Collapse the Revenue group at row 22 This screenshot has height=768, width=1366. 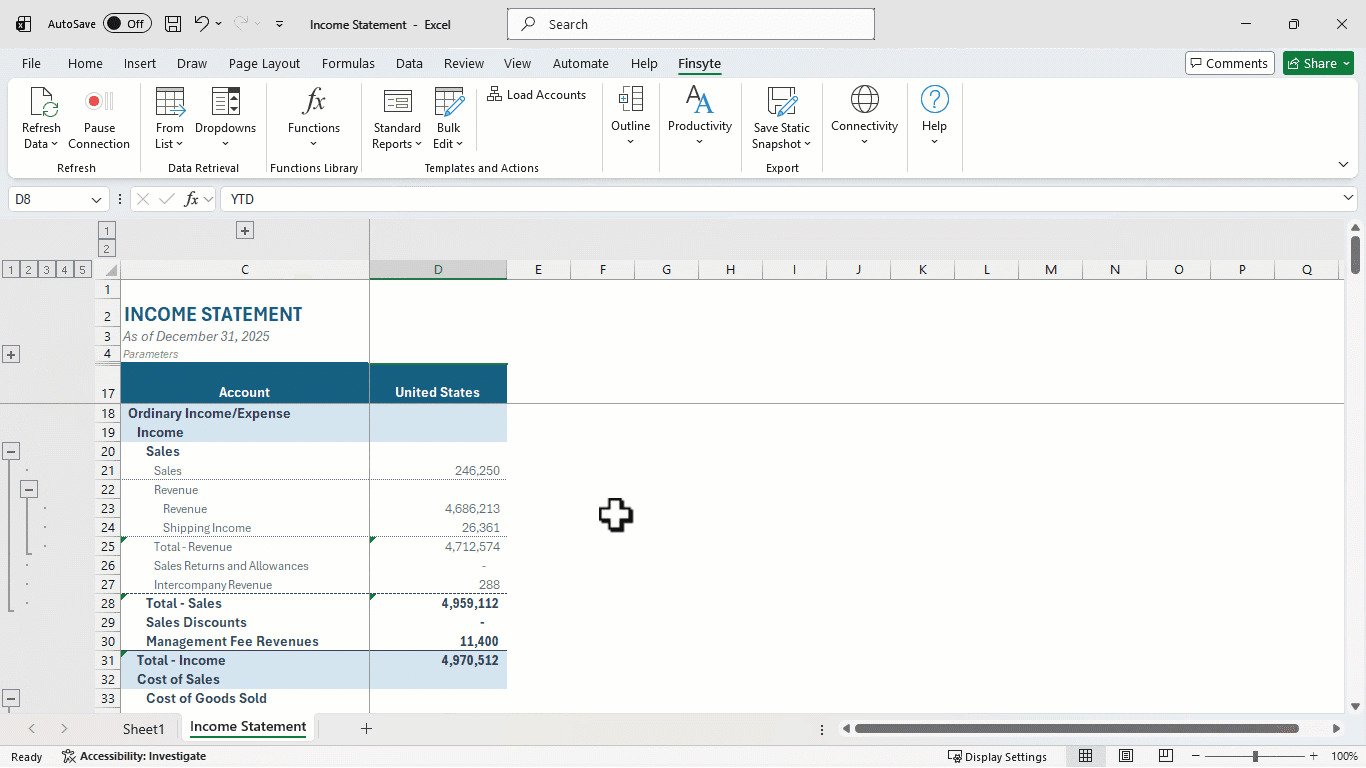point(29,489)
